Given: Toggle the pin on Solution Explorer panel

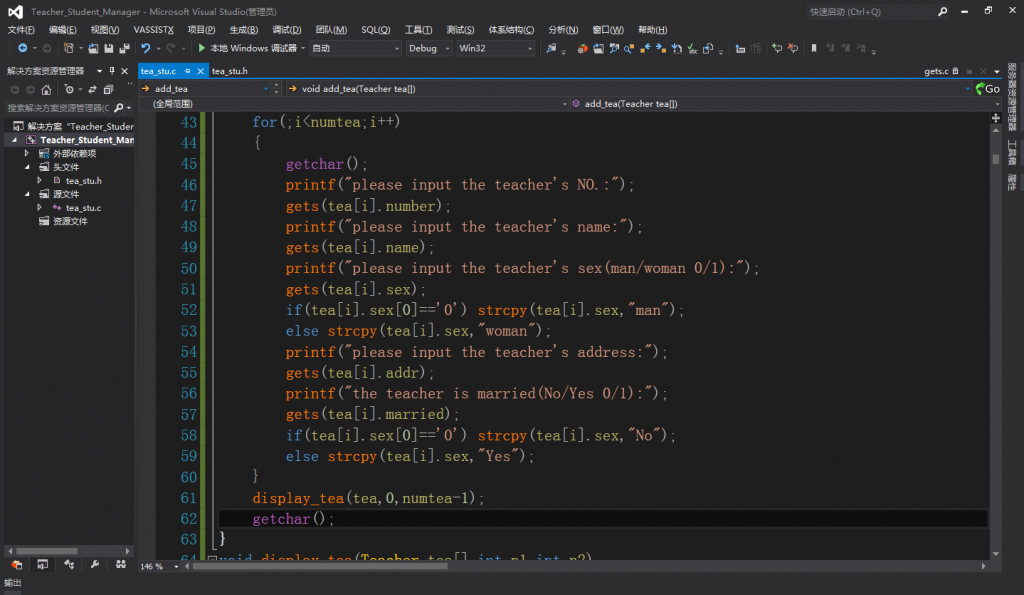Looking at the screenshot, I should point(111,71).
